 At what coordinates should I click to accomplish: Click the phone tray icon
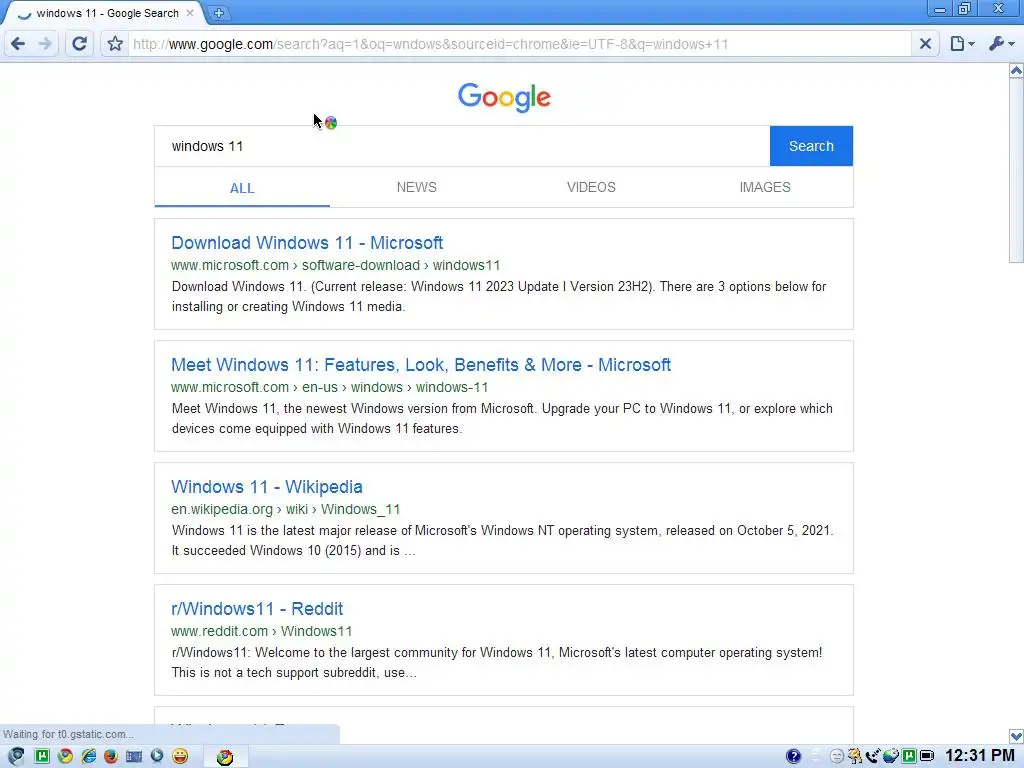tap(872, 756)
